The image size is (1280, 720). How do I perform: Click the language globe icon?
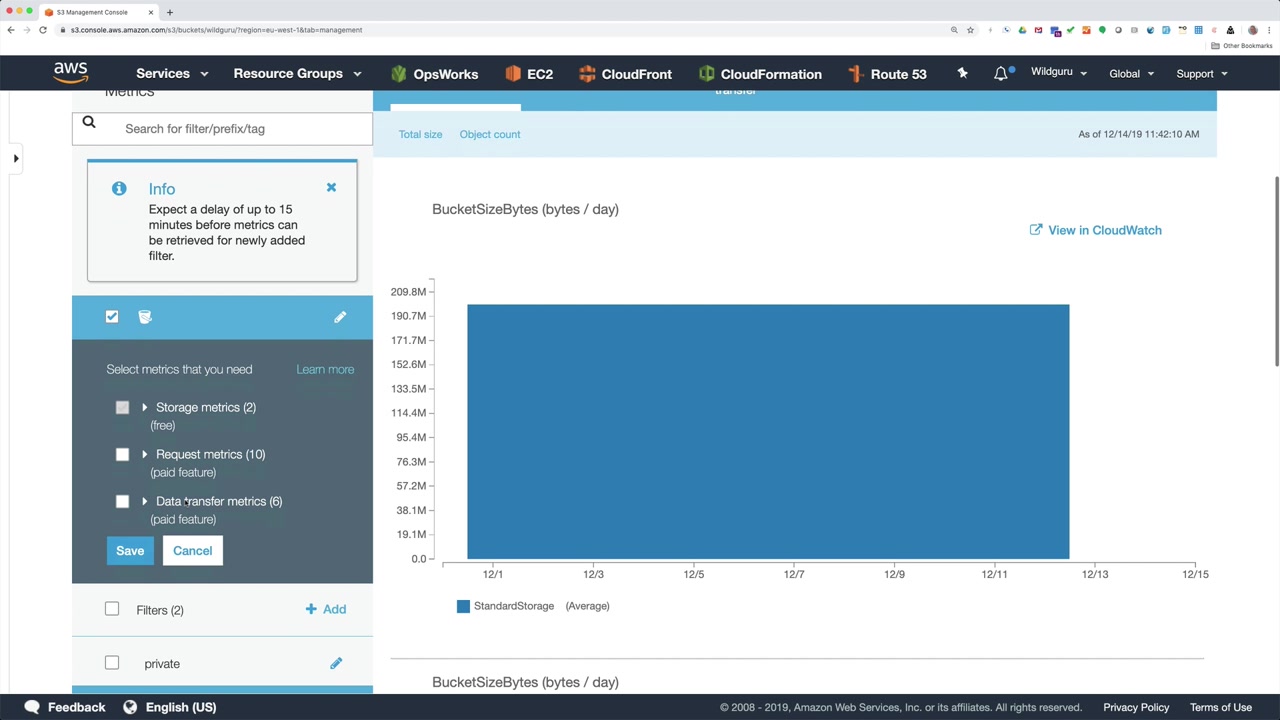click(130, 707)
